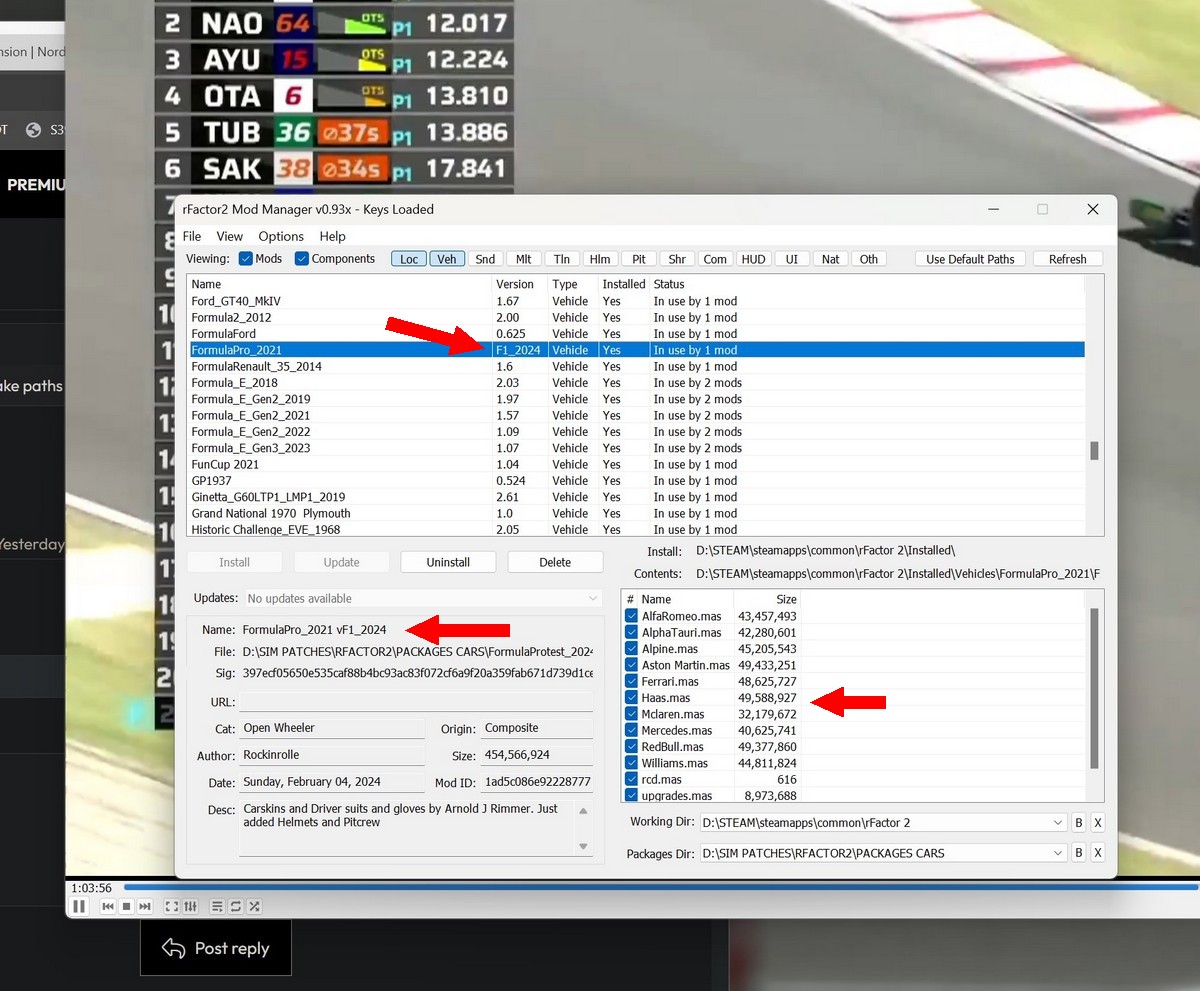Select the Ford_GT40_MkIV row

(x=637, y=301)
